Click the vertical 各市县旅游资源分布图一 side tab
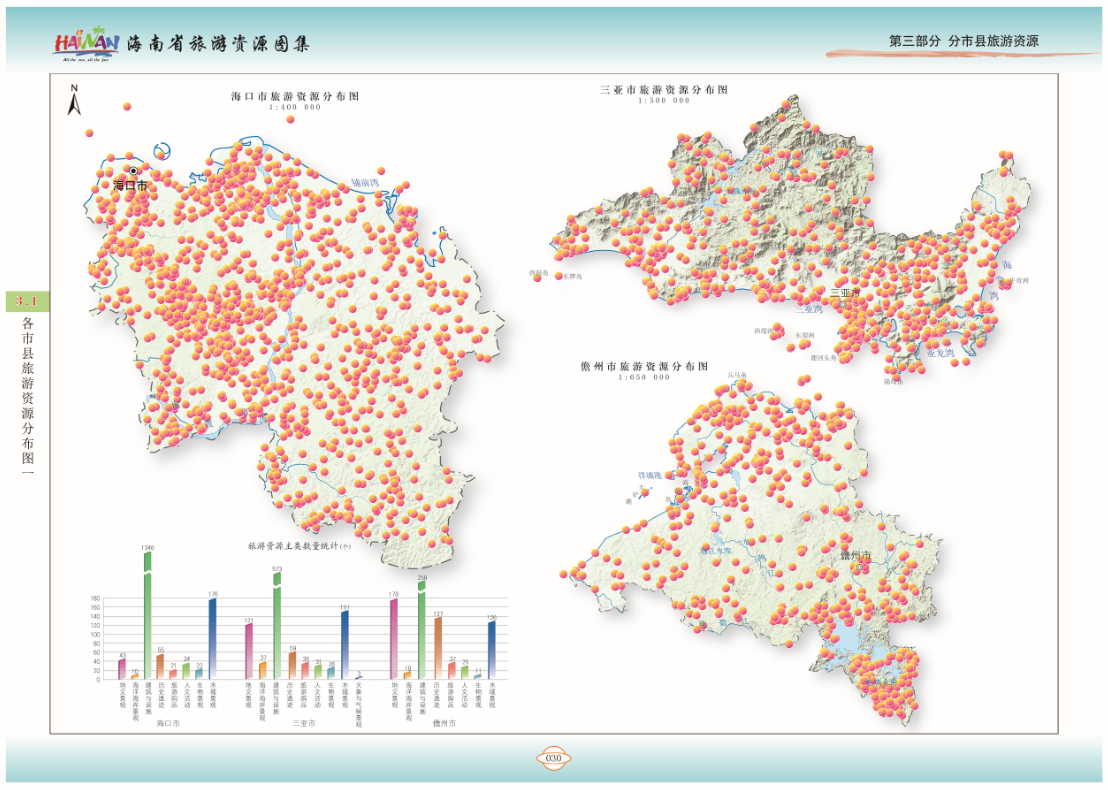 pyautogui.click(x=27, y=400)
